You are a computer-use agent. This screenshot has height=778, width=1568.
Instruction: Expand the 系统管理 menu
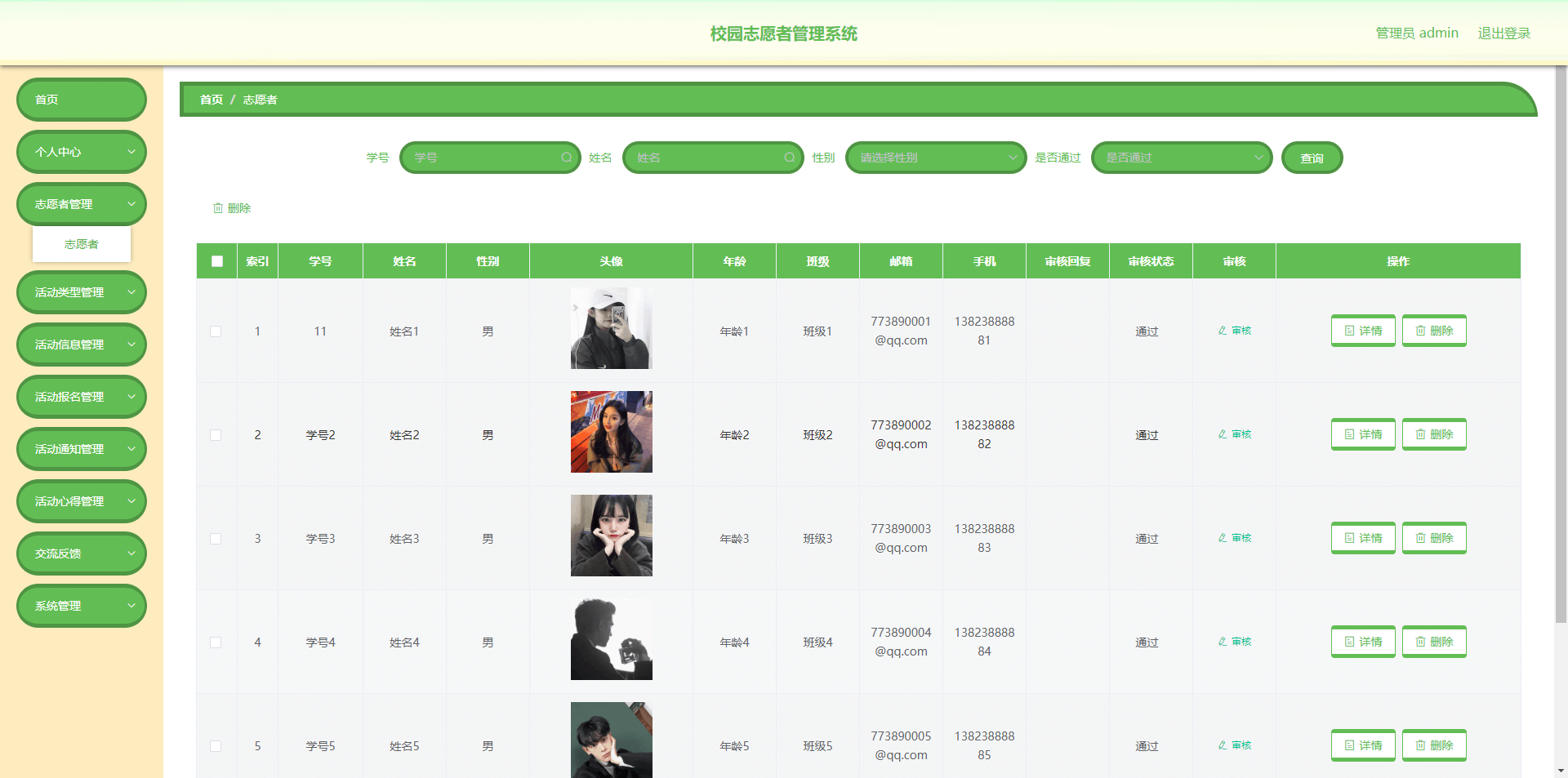pos(82,606)
